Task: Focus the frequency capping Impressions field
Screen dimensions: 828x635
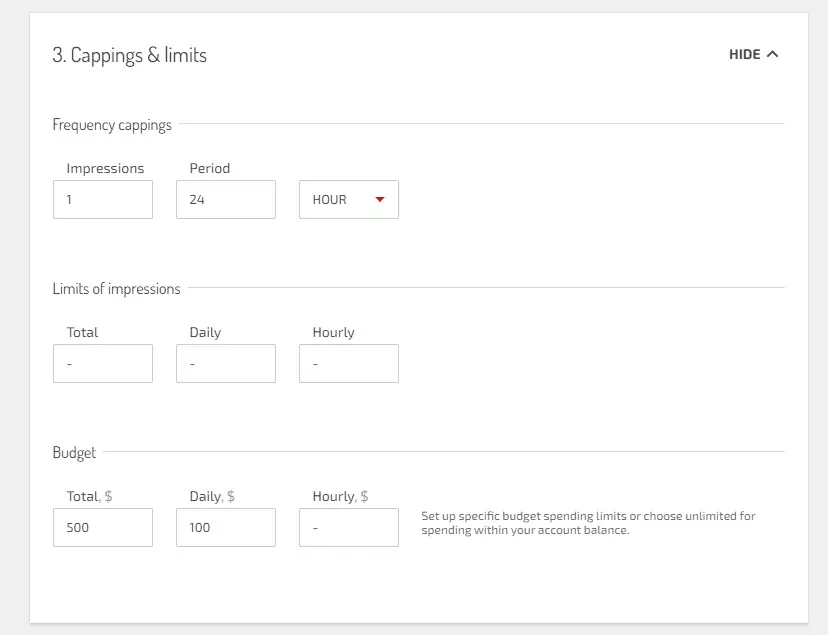Action: (103, 200)
